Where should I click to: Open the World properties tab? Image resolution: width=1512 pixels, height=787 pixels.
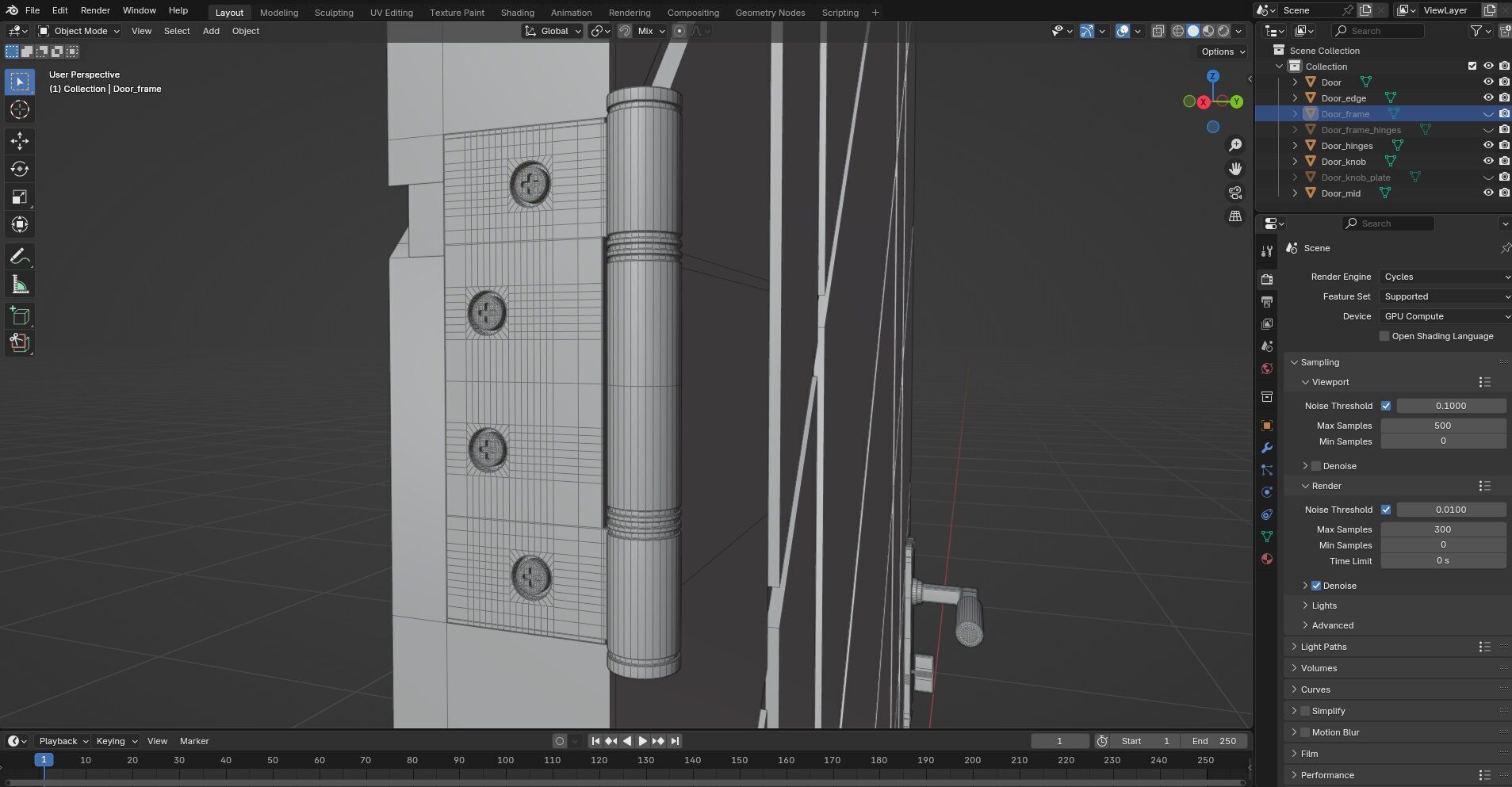(1267, 369)
